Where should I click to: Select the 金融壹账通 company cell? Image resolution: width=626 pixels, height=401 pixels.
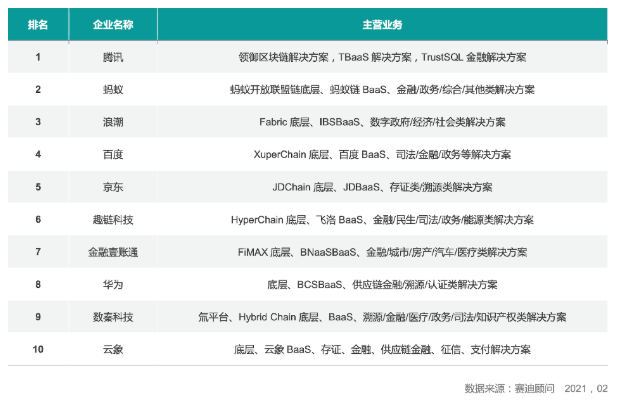(113, 252)
